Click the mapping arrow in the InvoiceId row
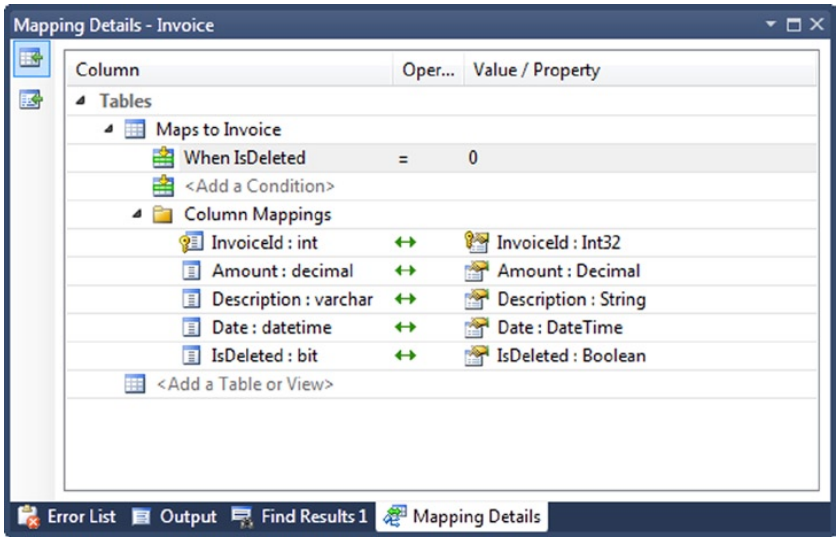The height and width of the screenshot is (542, 840). click(x=406, y=243)
